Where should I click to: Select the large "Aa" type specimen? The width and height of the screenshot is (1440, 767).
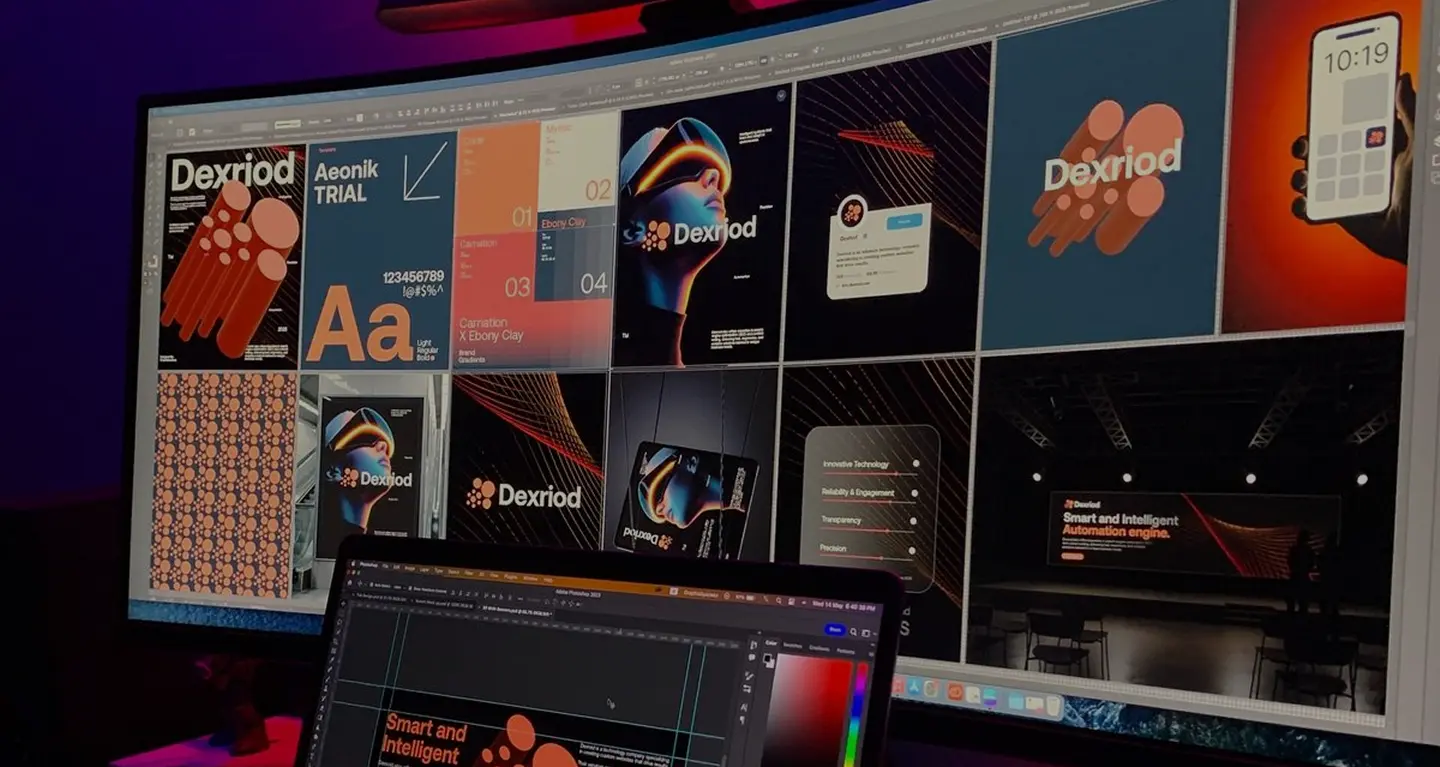click(359, 324)
